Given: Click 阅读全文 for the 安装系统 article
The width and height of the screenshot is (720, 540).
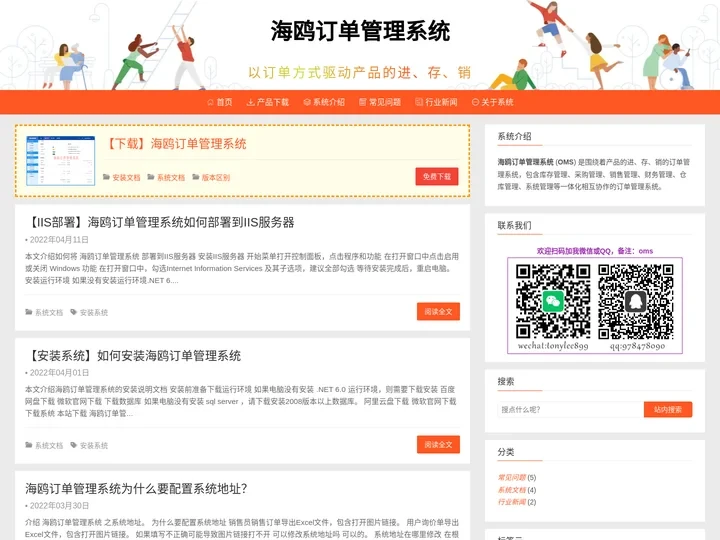Looking at the screenshot, I should click(438, 444).
